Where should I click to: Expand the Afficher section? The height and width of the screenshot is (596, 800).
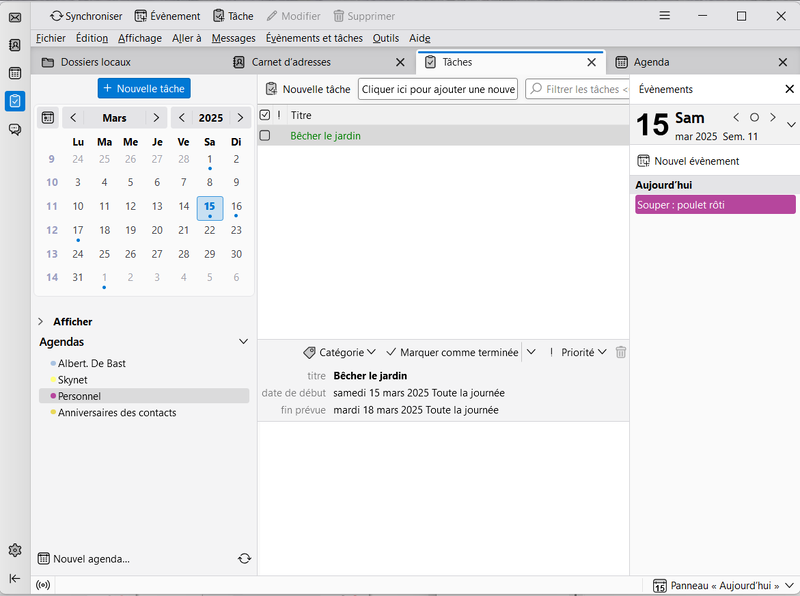[x=41, y=321]
